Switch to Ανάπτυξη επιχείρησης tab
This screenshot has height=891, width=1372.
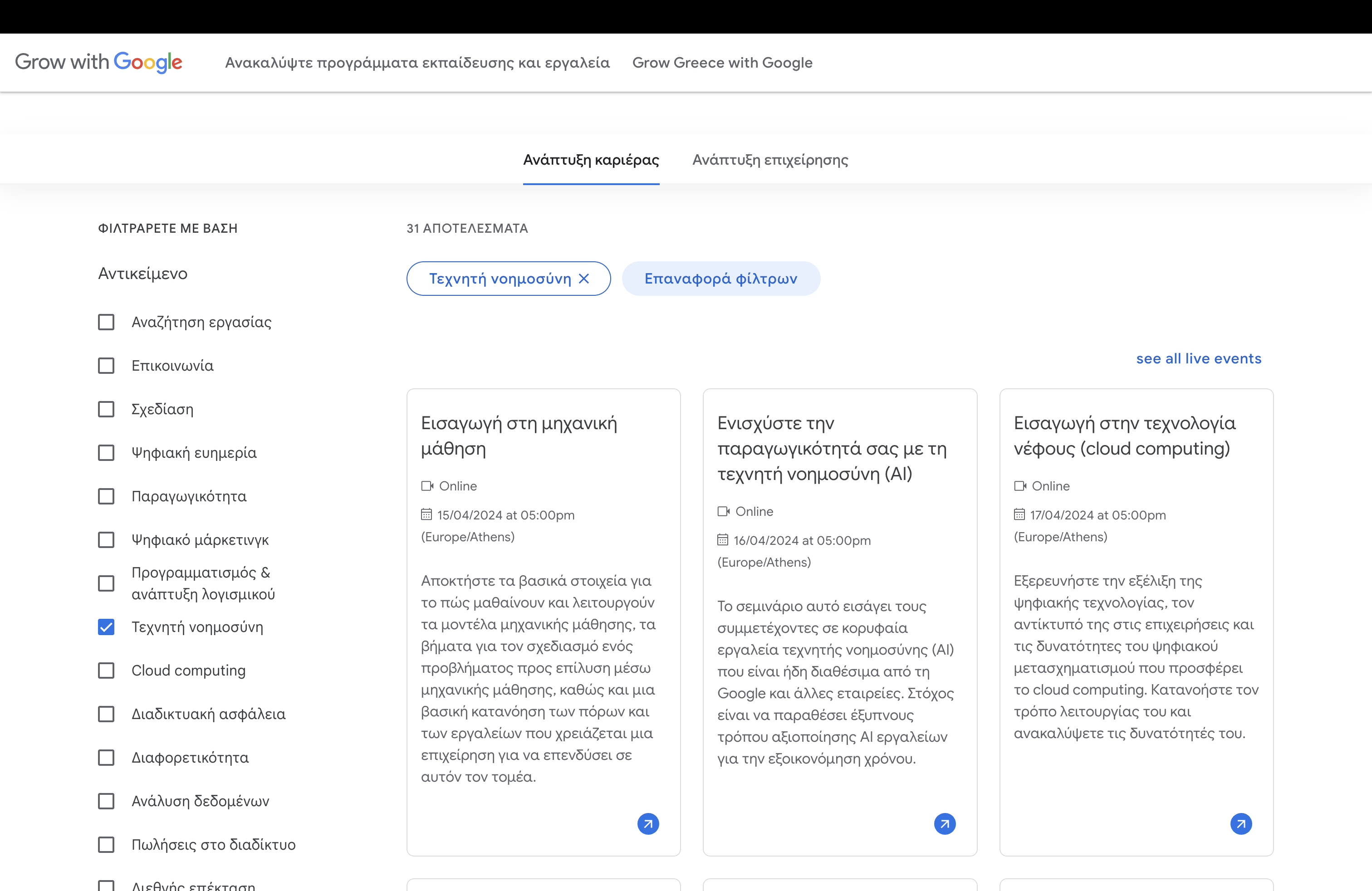tap(769, 160)
